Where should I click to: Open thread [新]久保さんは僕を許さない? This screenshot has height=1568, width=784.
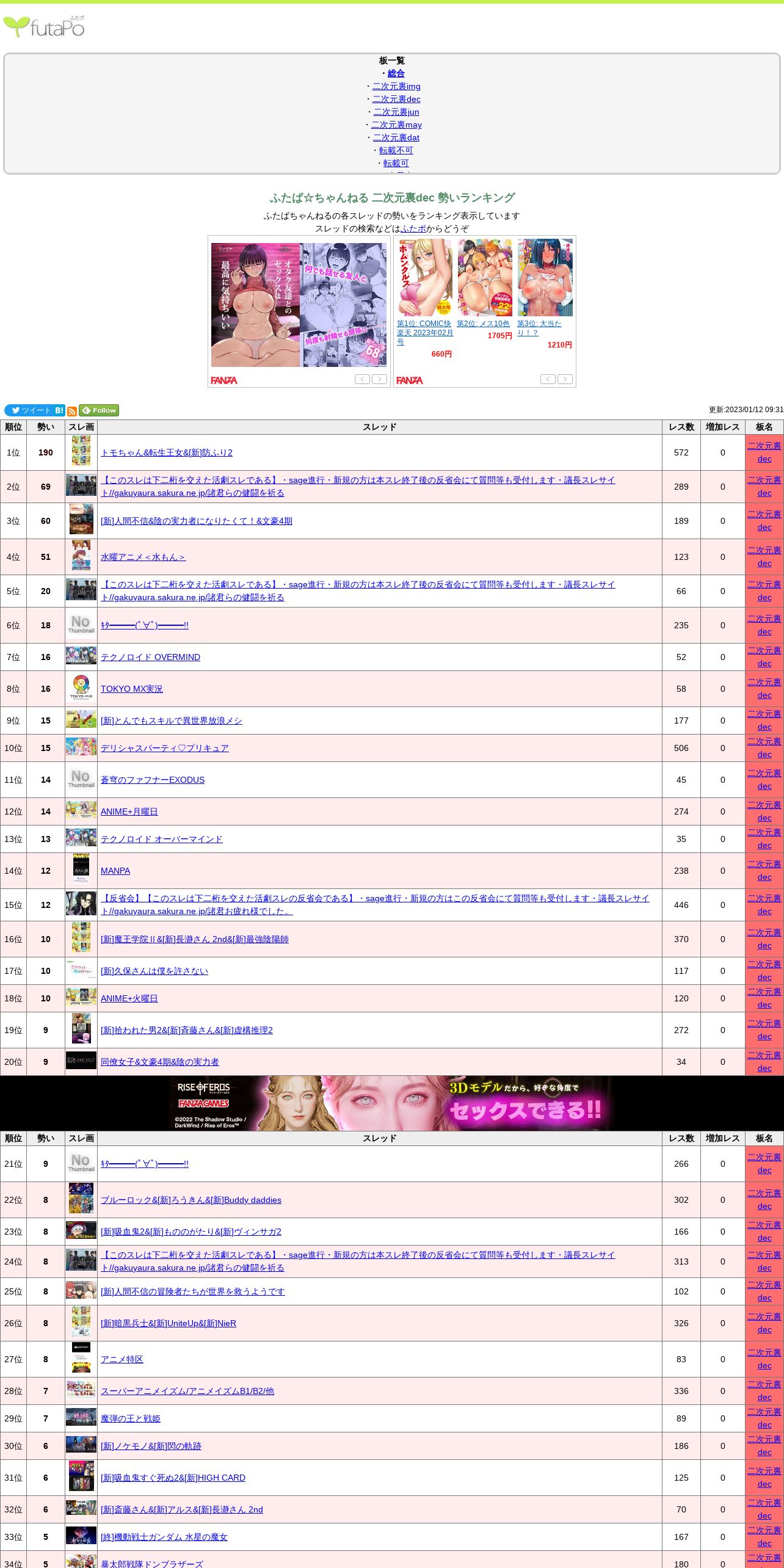click(x=154, y=971)
